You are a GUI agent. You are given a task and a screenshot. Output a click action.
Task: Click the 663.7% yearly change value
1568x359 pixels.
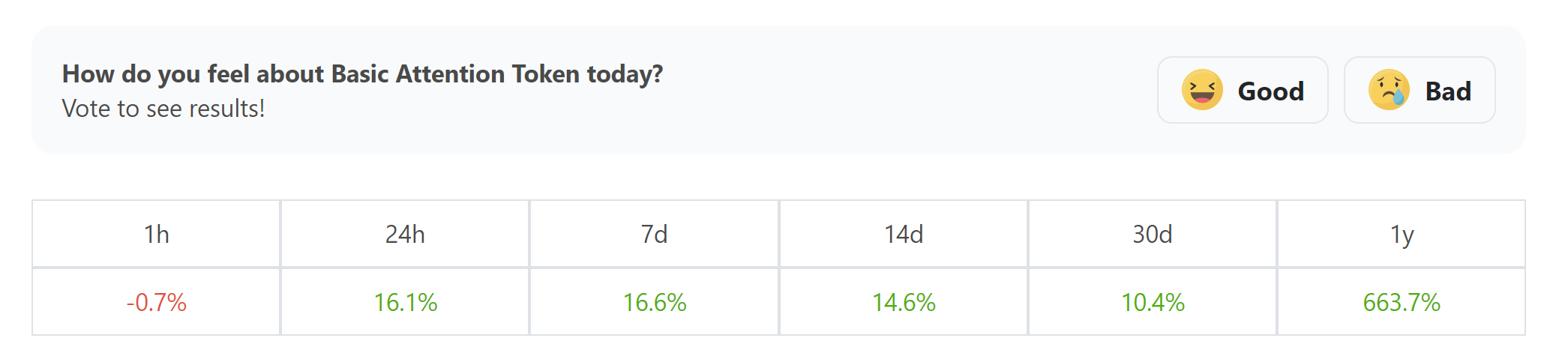1402,302
